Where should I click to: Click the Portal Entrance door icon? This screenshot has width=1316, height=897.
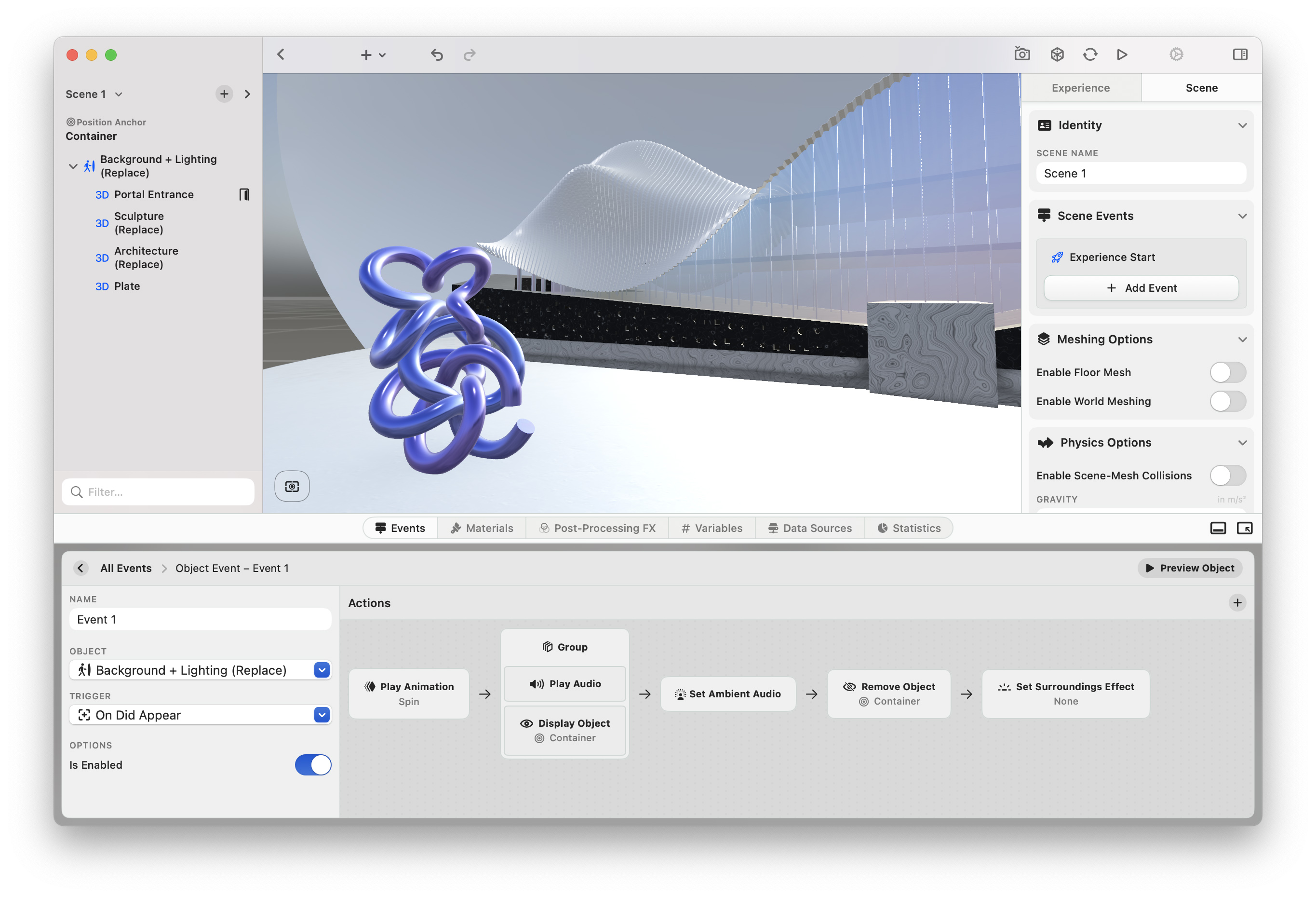coord(244,194)
